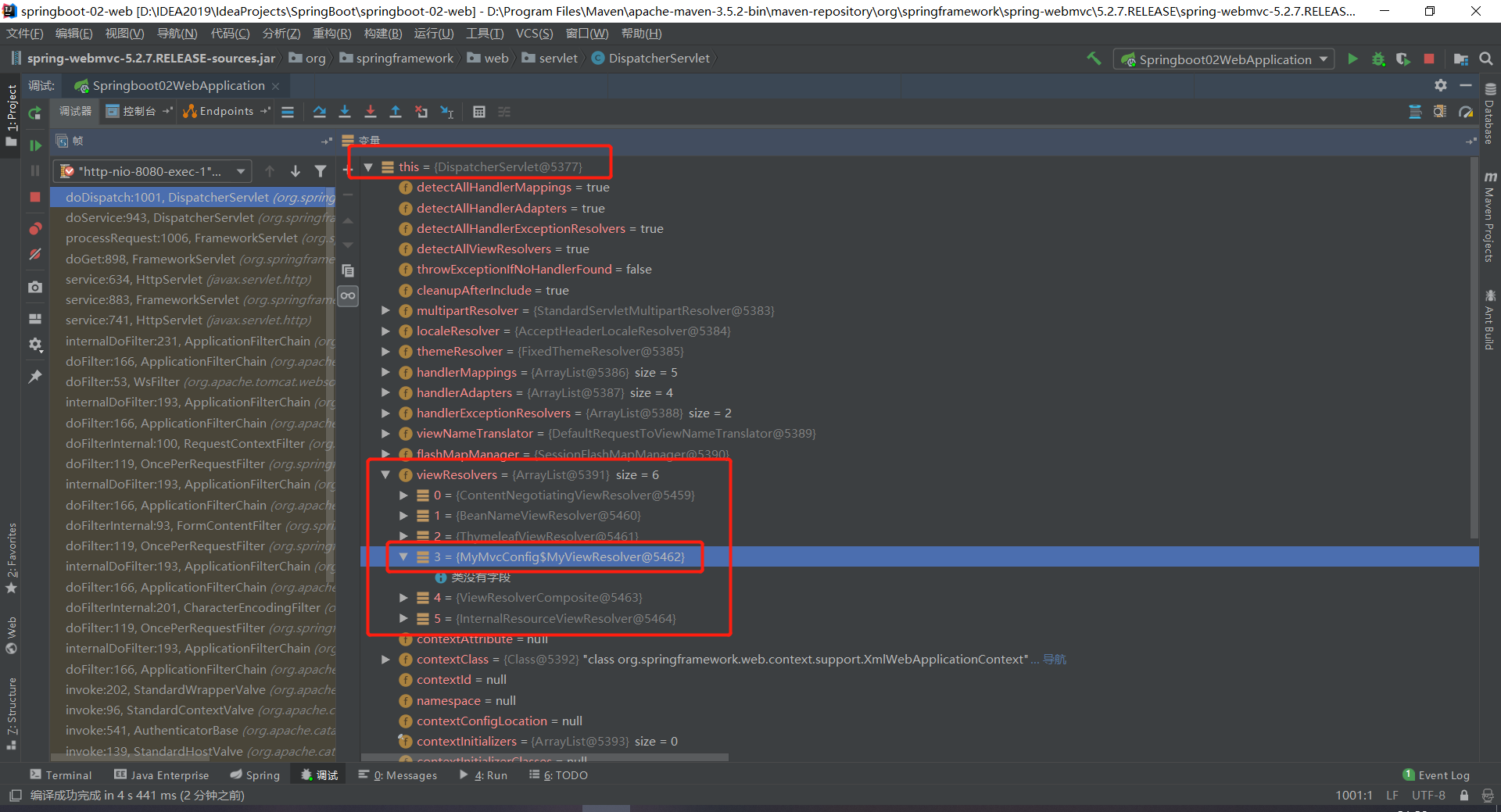The height and width of the screenshot is (812, 1501).
Task: Expand the handlerMappings variable node
Action: pyautogui.click(x=385, y=372)
